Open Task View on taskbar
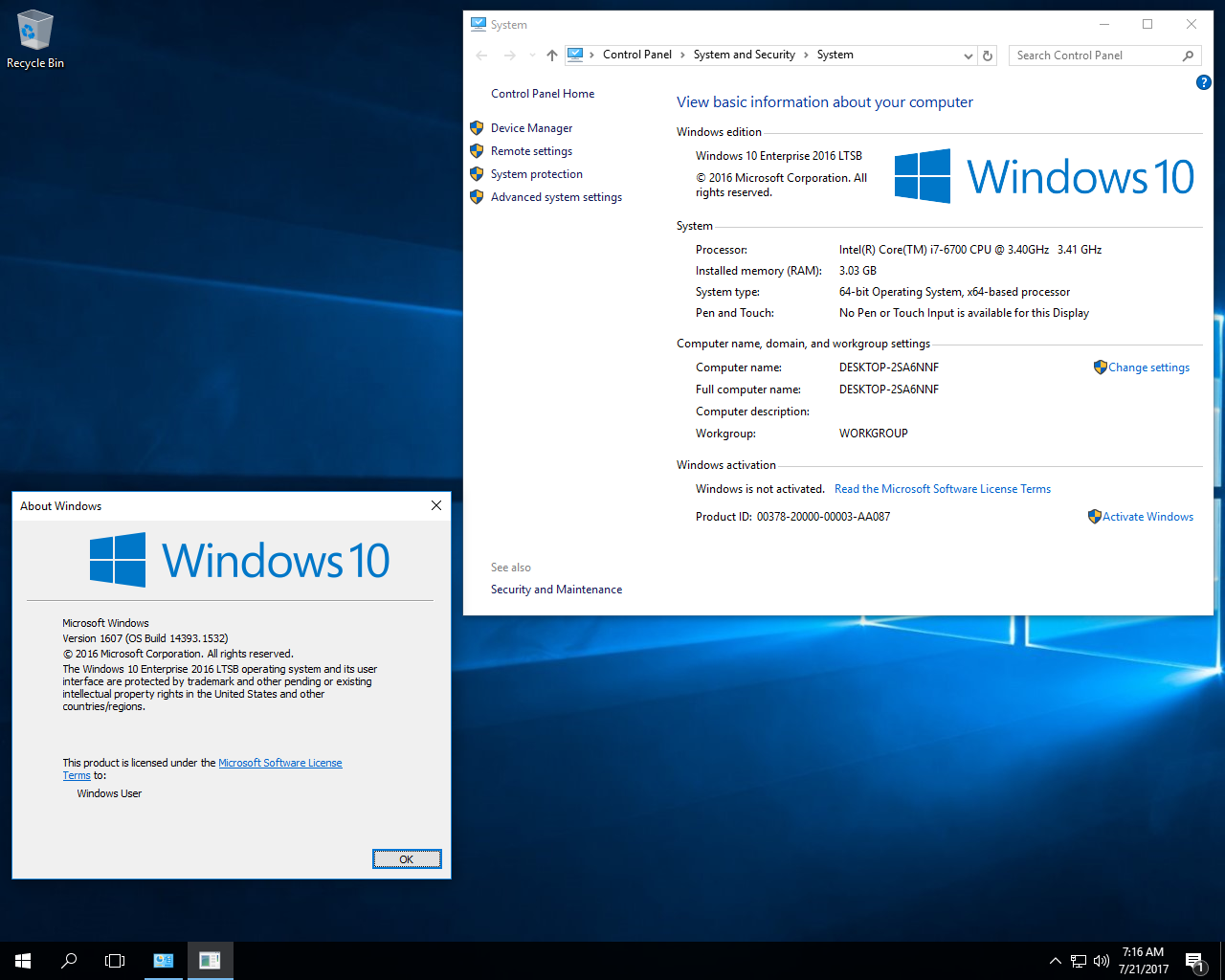 115,960
